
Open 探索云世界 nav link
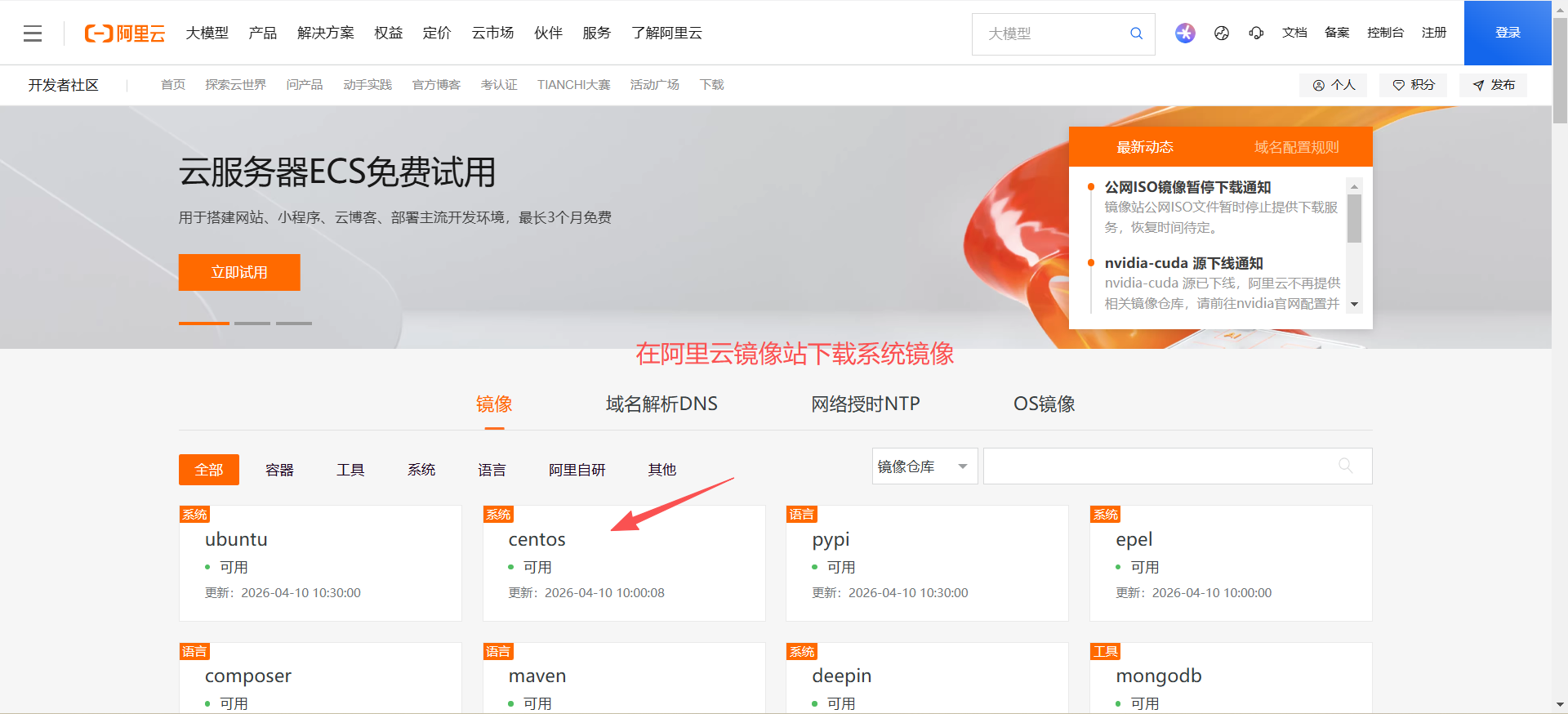pos(236,85)
